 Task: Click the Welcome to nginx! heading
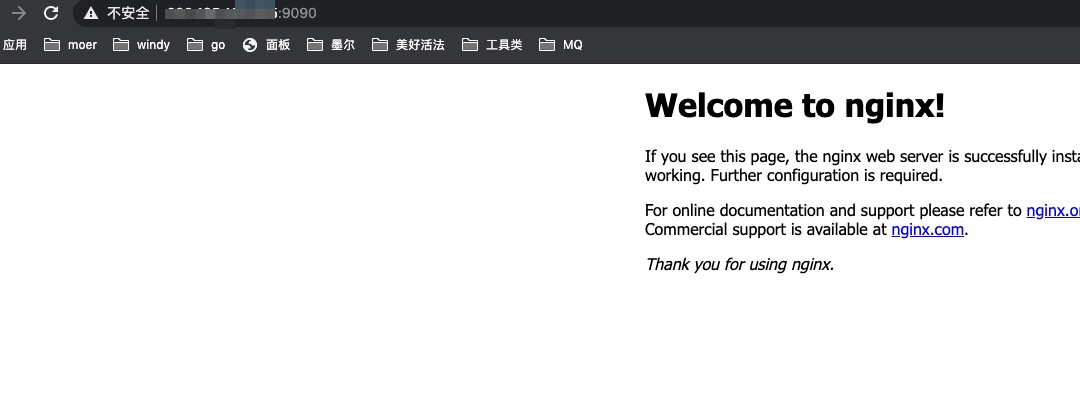pyautogui.click(x=795, y=105)
